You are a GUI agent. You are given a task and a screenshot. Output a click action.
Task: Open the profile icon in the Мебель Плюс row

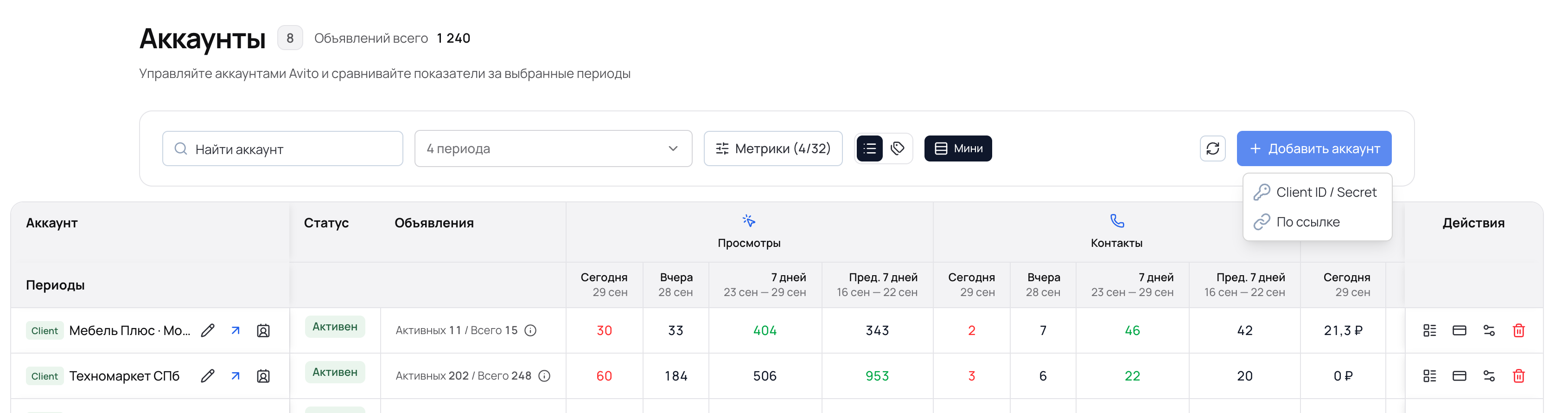[263, 331]
